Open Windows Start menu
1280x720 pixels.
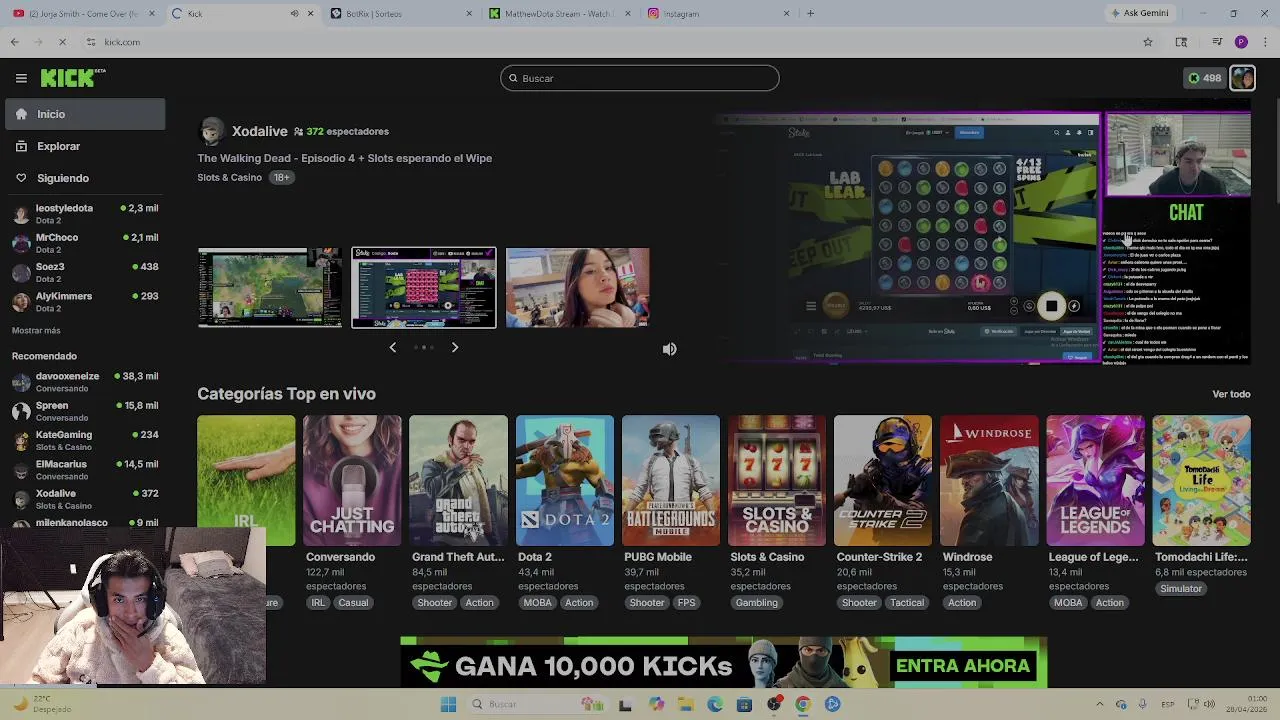pos(448,704)
